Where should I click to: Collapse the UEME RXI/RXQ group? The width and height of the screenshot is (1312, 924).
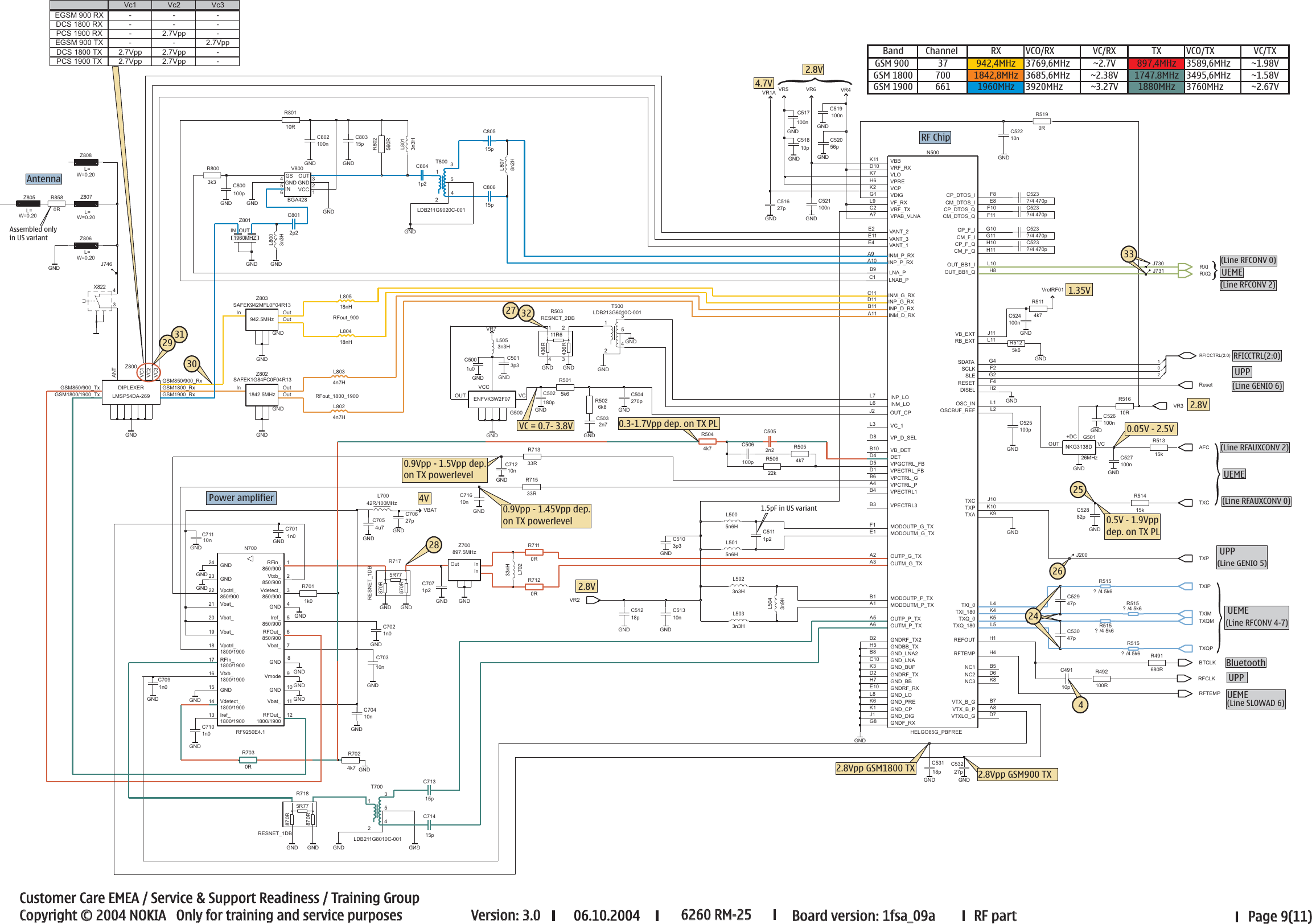click(x=1231, y=273)
